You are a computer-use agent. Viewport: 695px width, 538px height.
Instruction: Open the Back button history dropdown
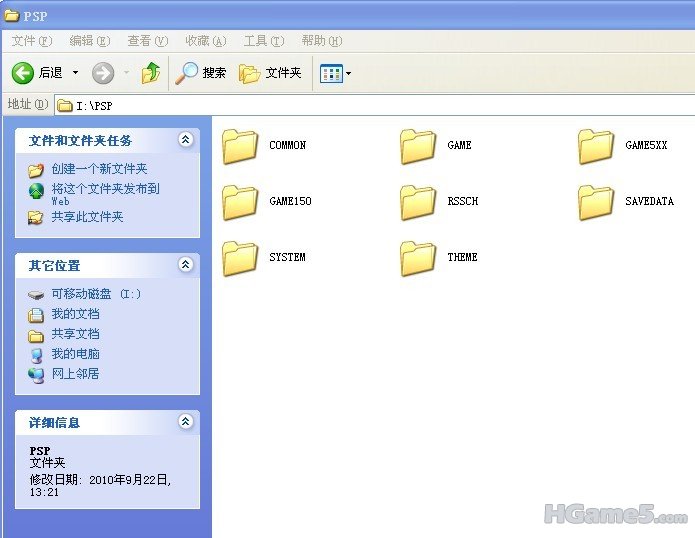coord(75,73)
